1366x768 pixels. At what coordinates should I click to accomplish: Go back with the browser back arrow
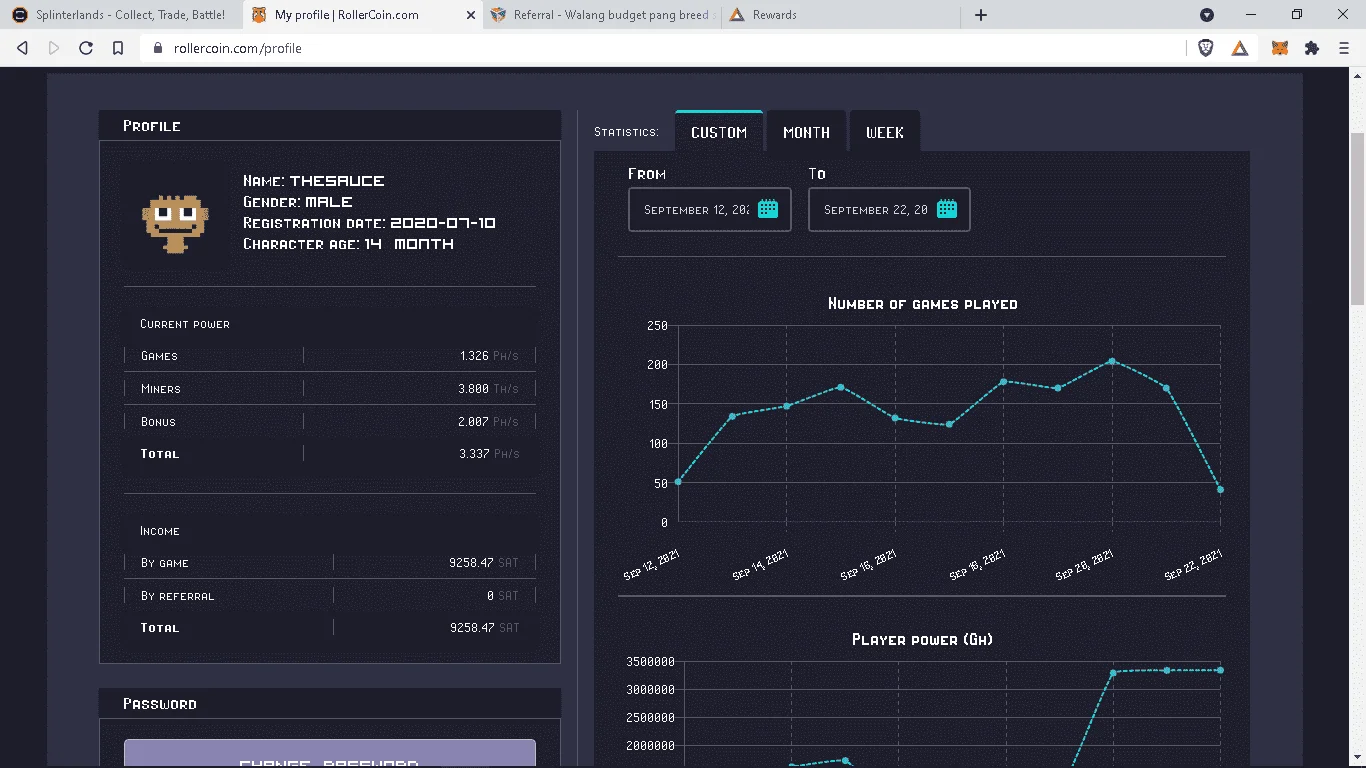pos(23,48)
